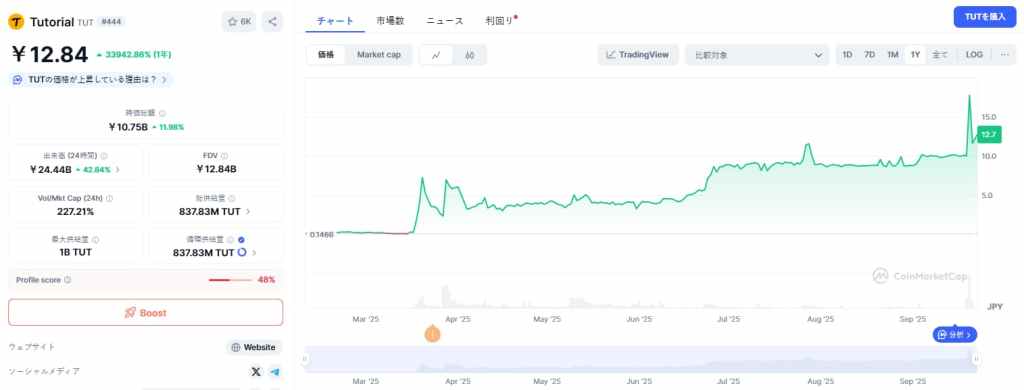Expand the 出来高 24h volume chevron
Screen dimensions: 1024x390
[x=118, y=170]
